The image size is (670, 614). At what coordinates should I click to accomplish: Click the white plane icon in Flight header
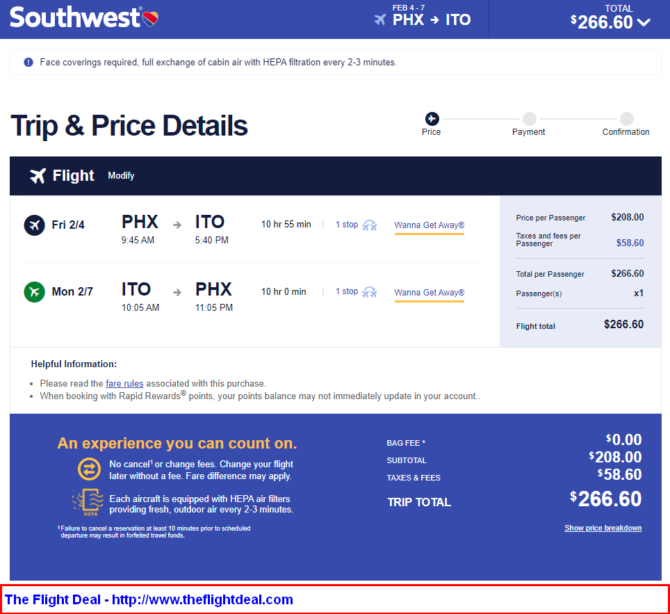[x=38, y=176]
